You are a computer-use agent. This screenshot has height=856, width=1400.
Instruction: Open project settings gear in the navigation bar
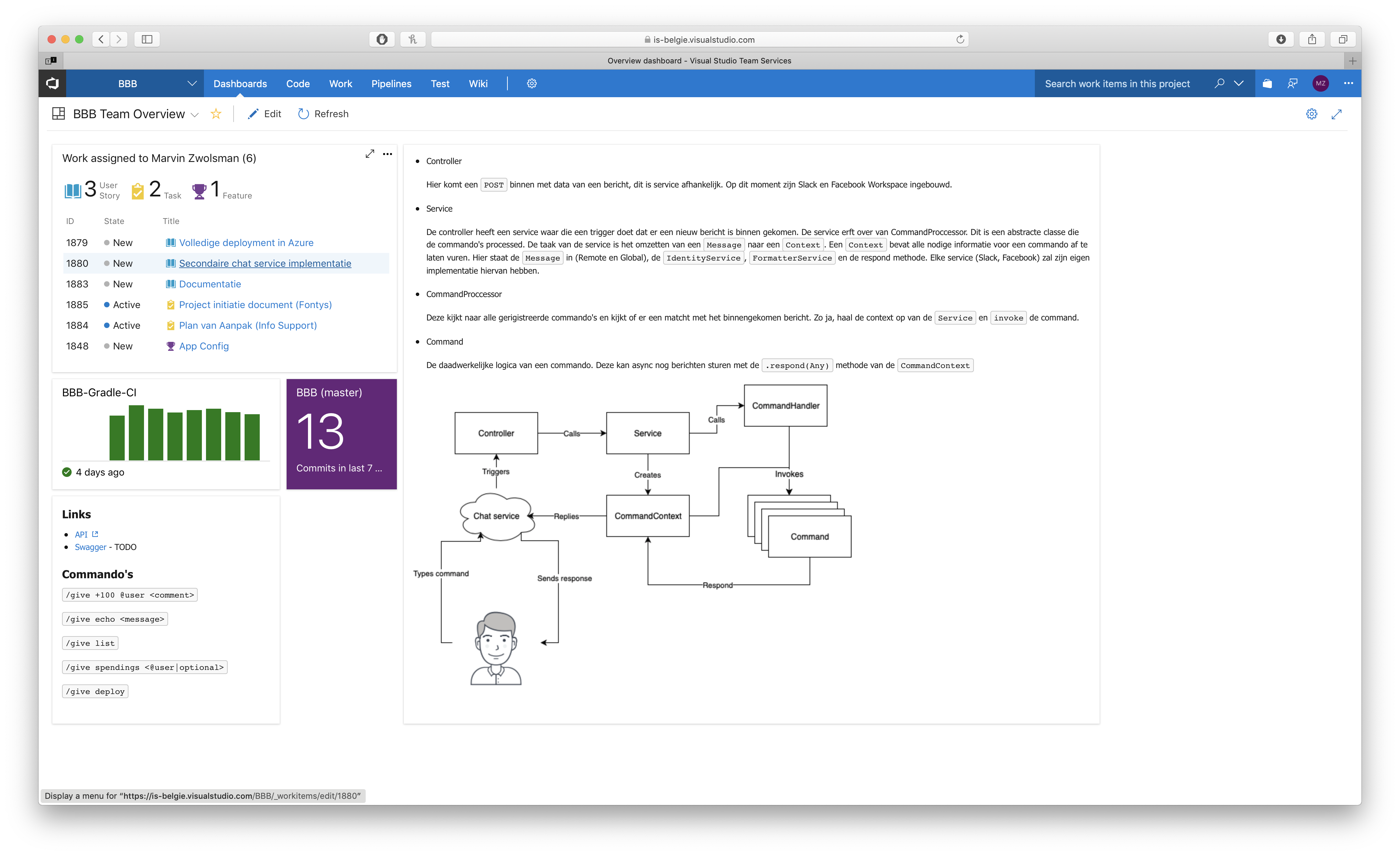point(531,83)
